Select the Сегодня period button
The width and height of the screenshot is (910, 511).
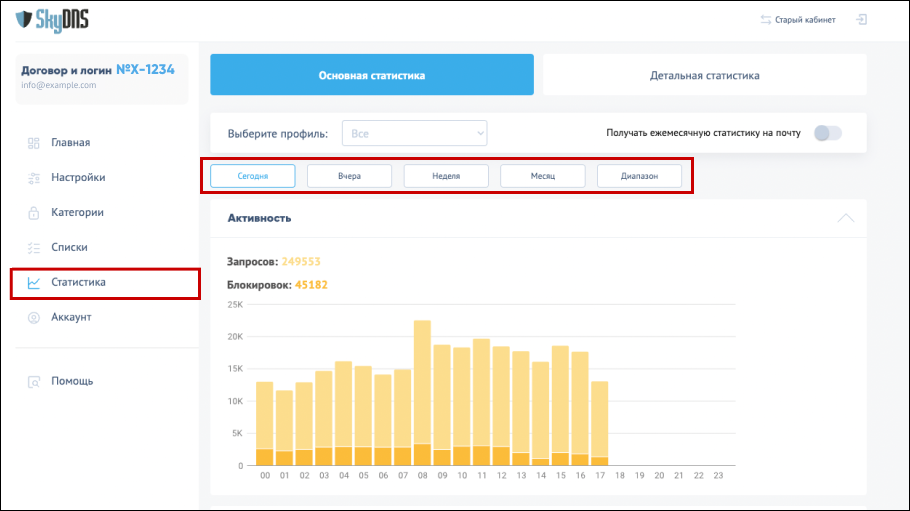coord(252,176)
